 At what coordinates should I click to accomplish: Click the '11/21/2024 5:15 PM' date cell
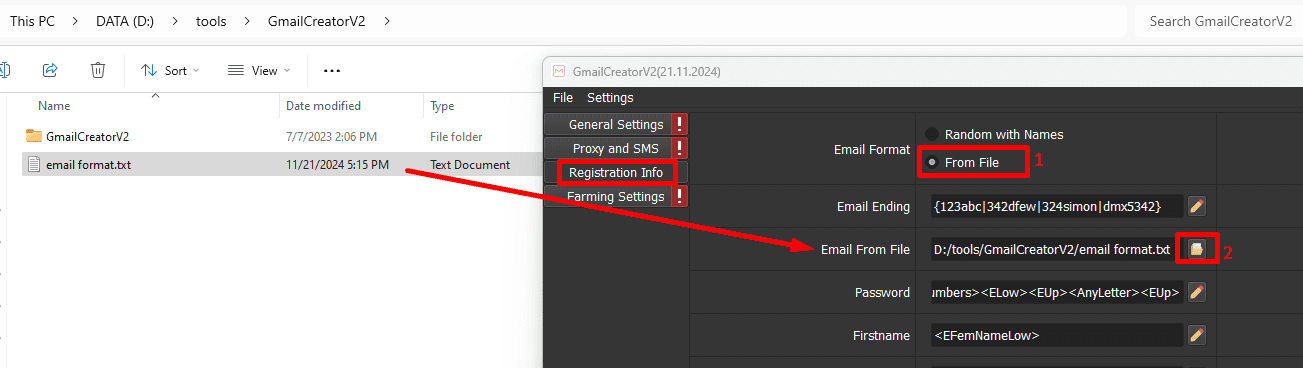(x=337, y=165)
